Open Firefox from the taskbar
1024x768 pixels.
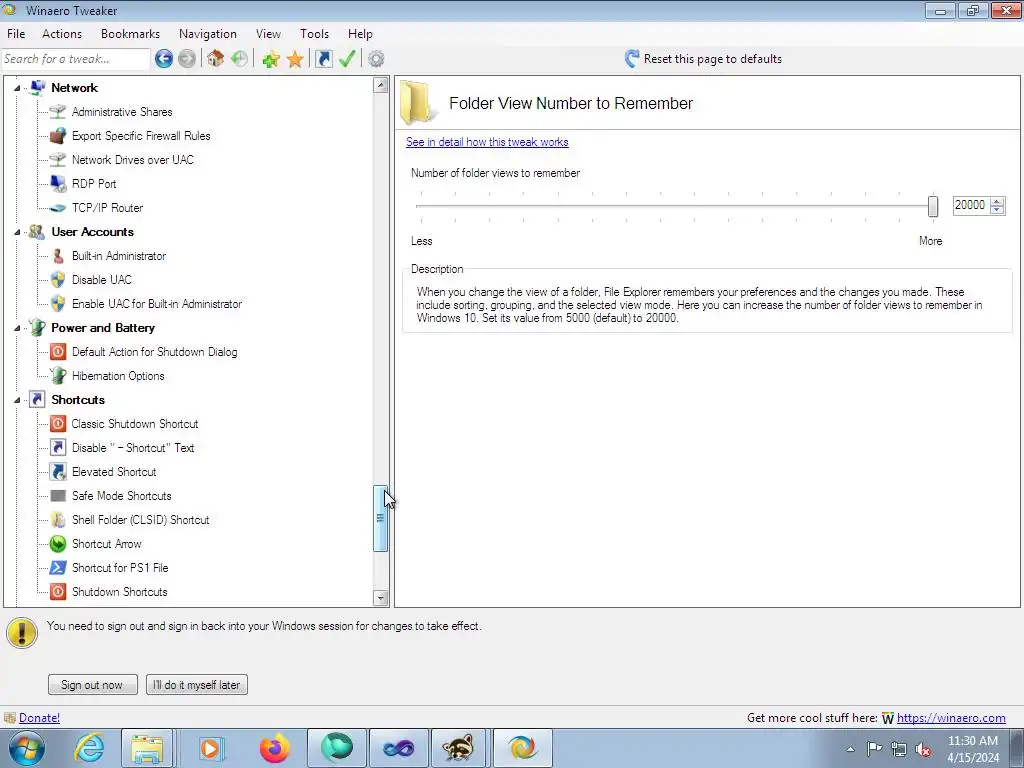pos(274,748)
